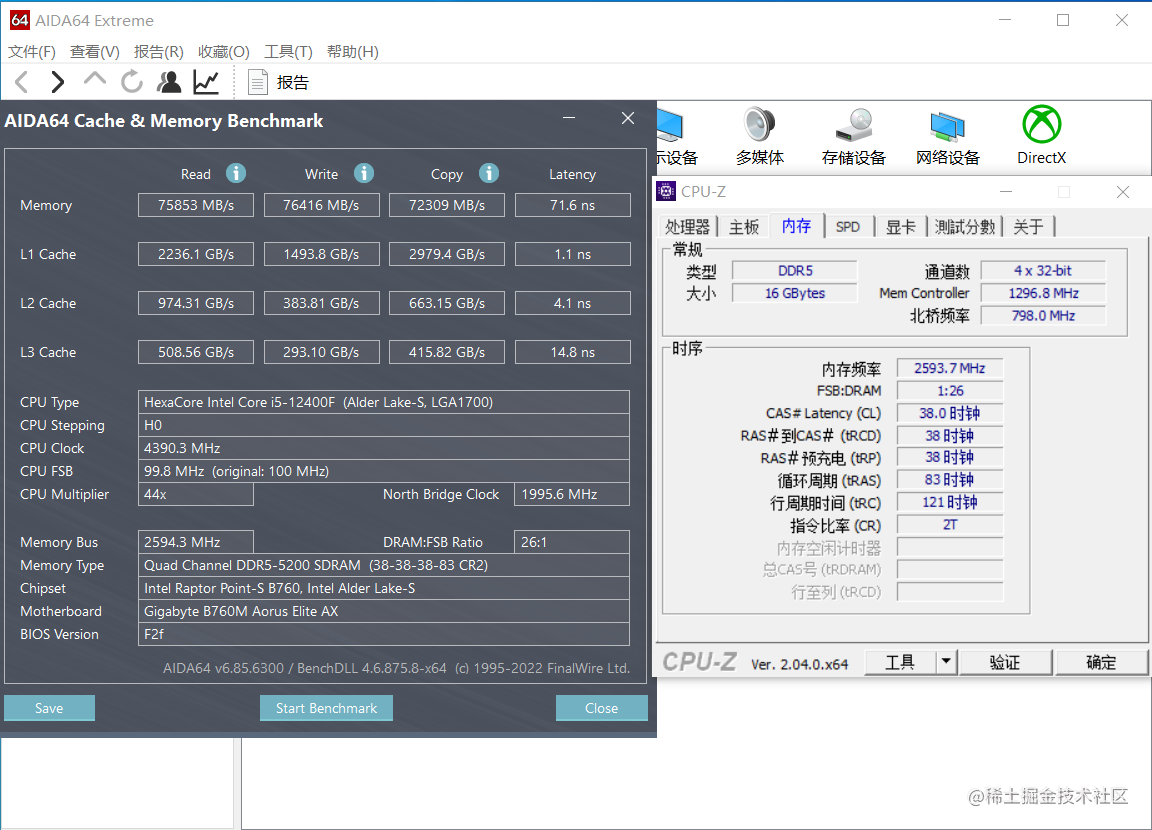Click the AIDA64 Extreme title bar logo
Screen dimensions: 1152x830
point(20,21)
